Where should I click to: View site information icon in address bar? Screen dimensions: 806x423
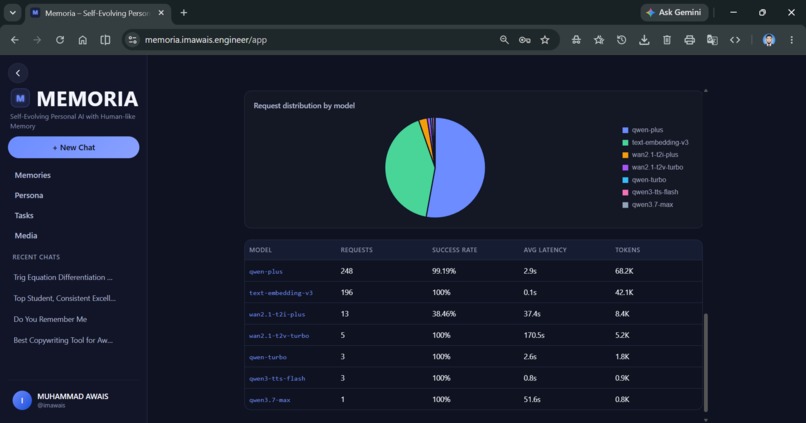tap(133, 40)
